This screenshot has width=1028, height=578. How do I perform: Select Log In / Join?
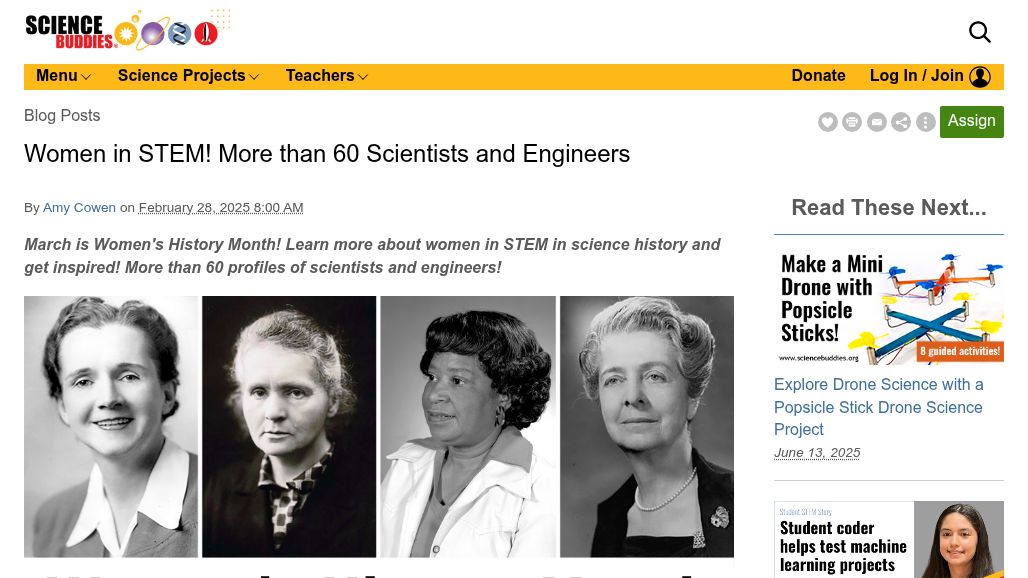916,76
